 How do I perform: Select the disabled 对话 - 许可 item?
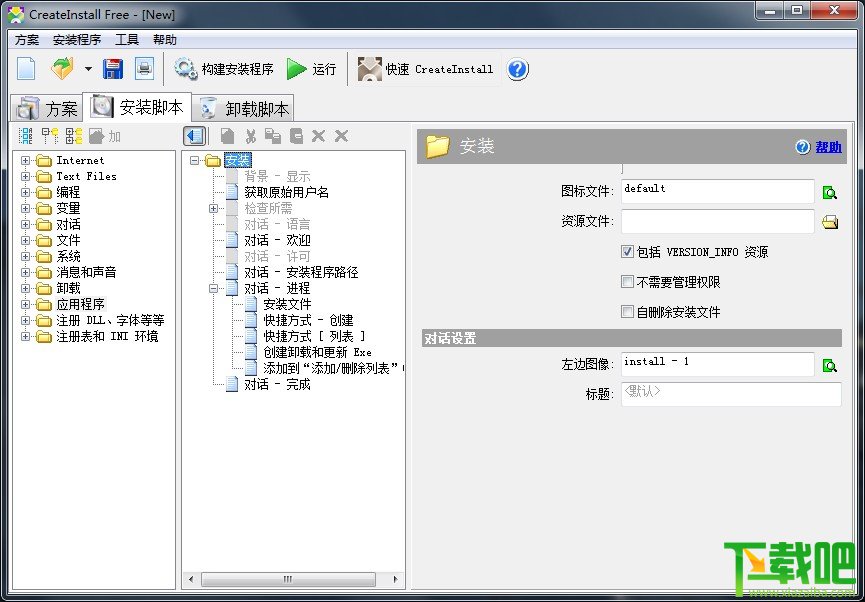(x=277, y=257)
